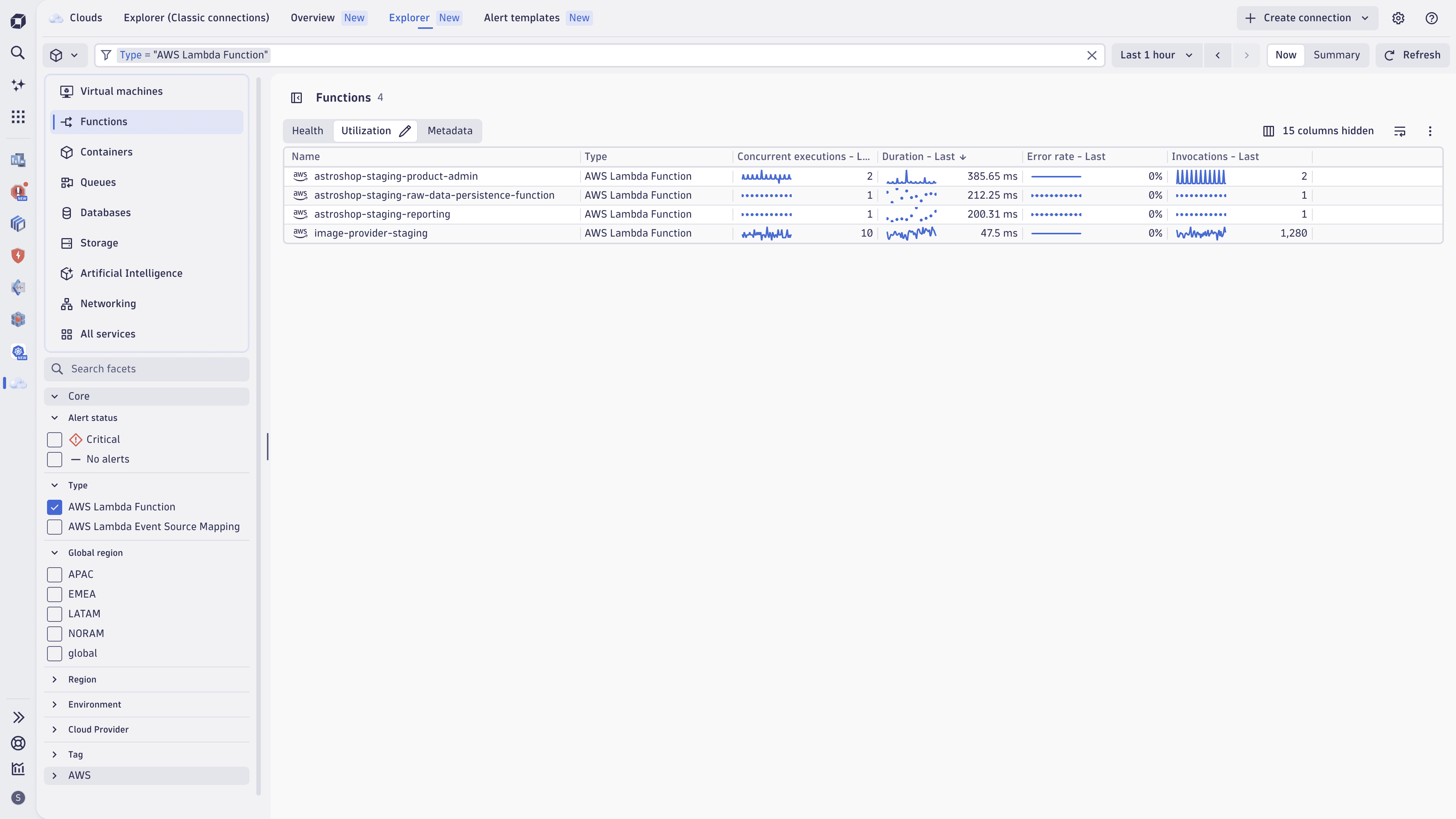The height and width of the screenshot is (819, 1456).
Task: Uncheck the AWS Lambda Function type filter
Action: [x=54, y=507]
